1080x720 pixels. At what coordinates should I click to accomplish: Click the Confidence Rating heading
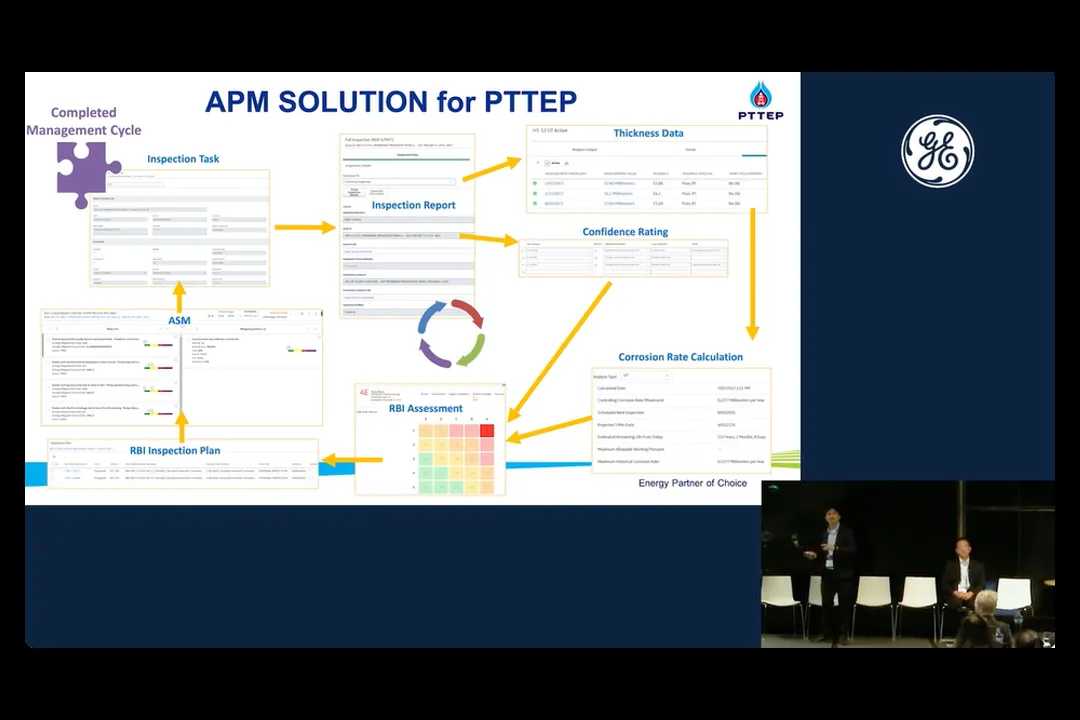point(625,232)
